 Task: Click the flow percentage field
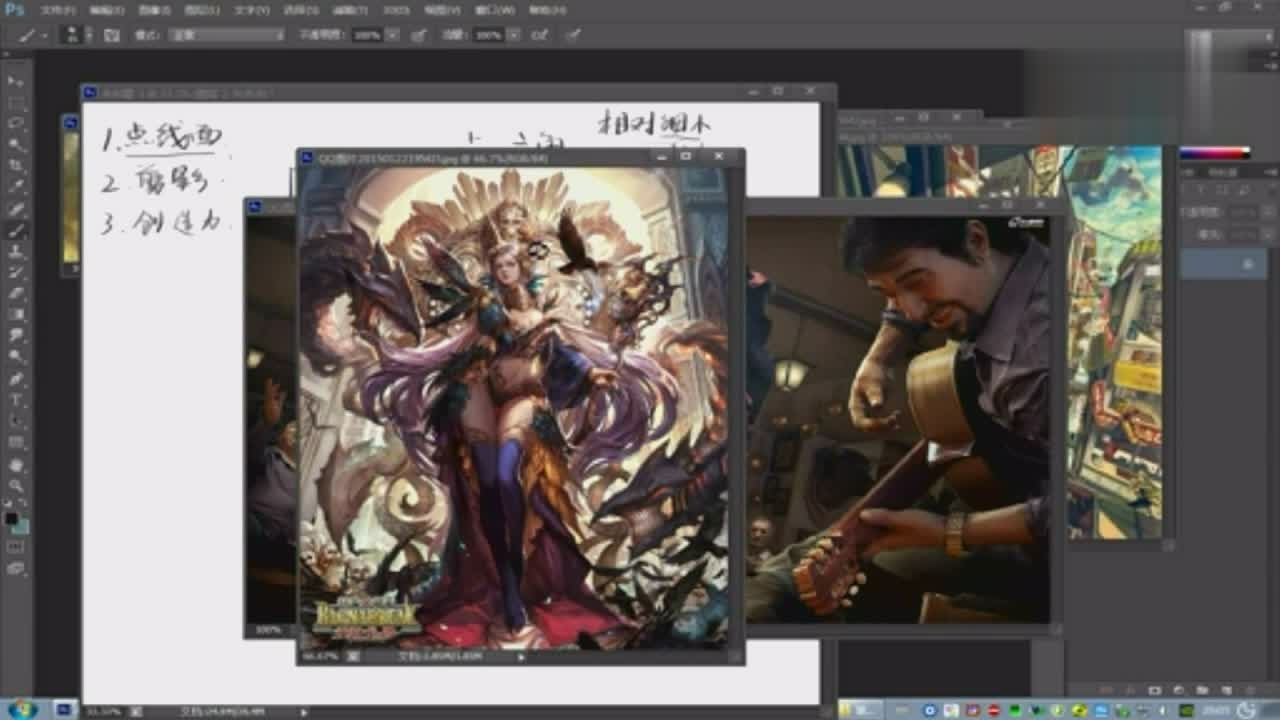pyautogui.click(x=488, y=34)
